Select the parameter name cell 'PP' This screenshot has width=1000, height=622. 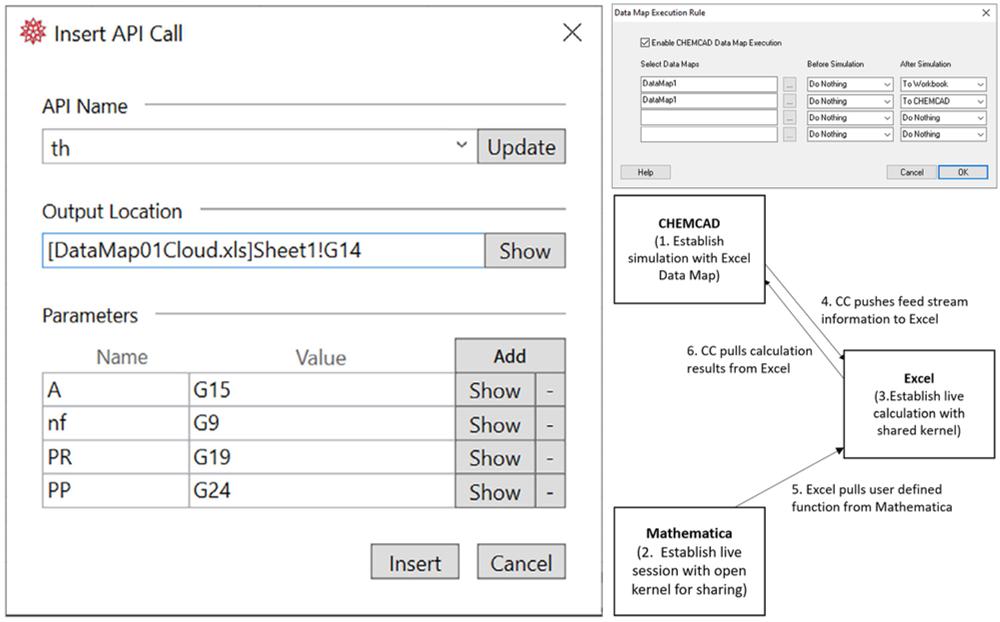coord(115,491)
